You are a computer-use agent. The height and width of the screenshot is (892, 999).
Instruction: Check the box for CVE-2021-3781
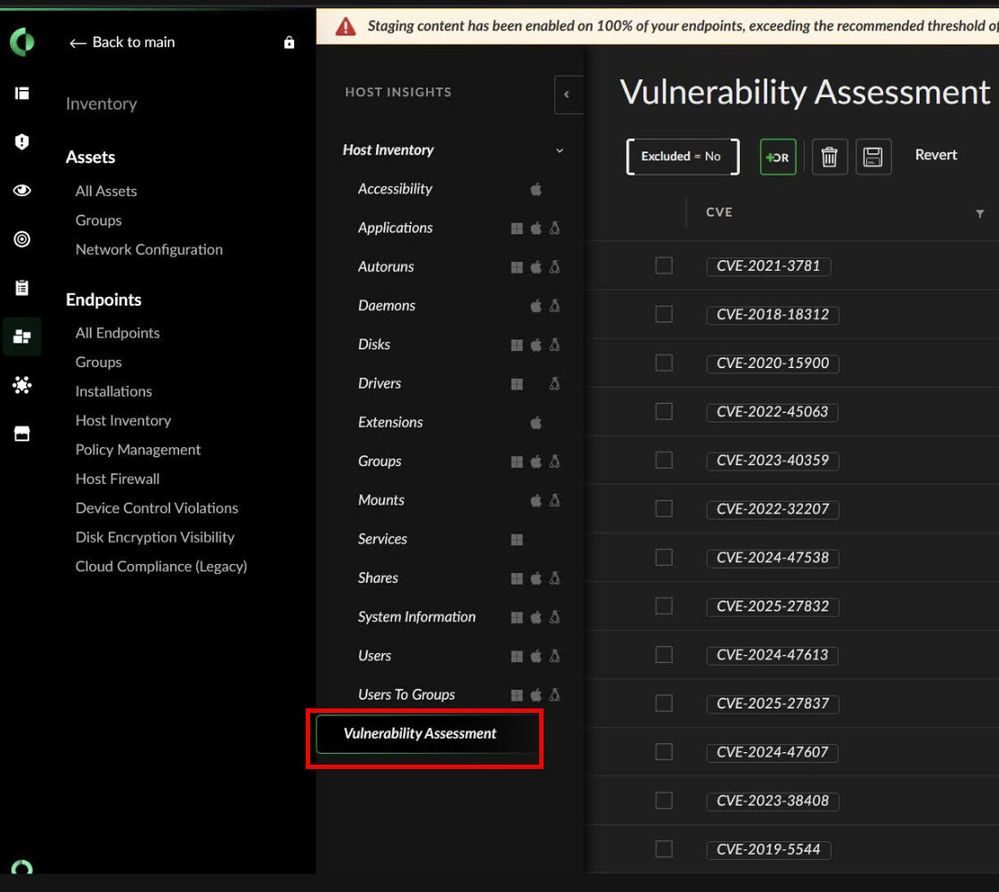tap(664, 266)
